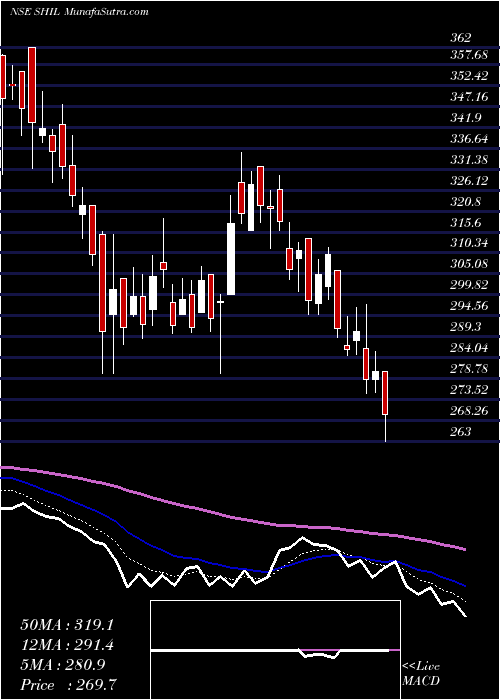500x700 pixels.
Task: Click the MACD indicator panel box
Action: [x=275, y=650]
